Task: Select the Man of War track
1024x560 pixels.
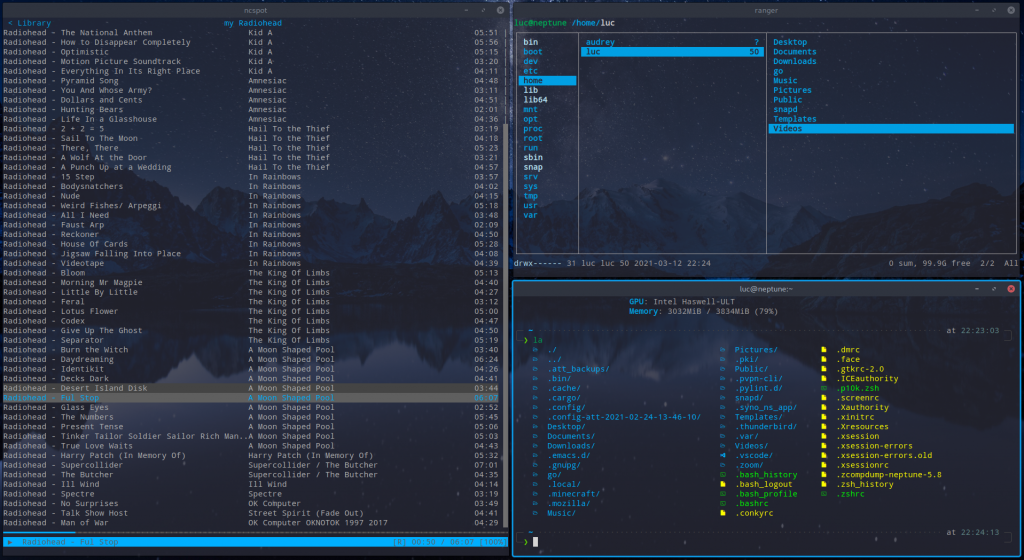Action: coord(251,523)
